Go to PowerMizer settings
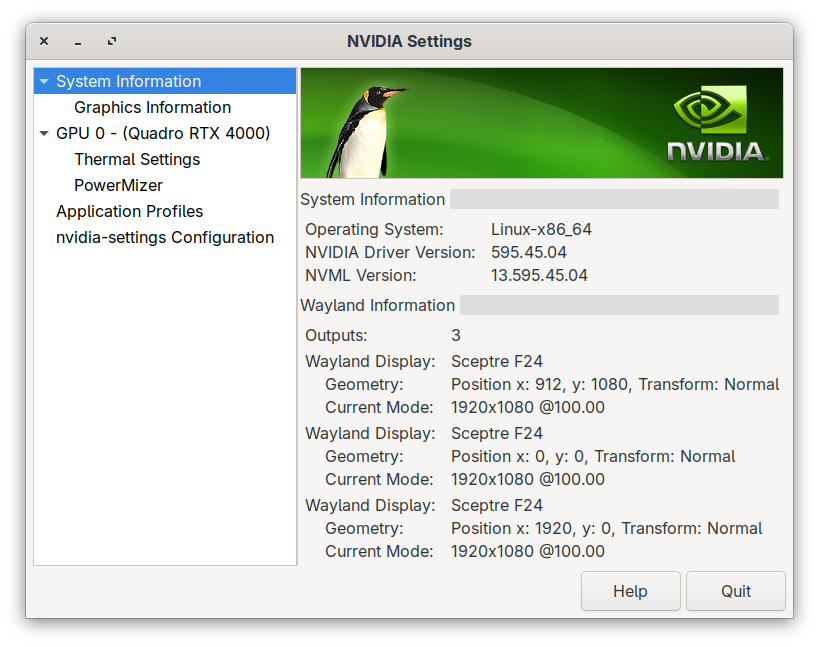 [118, 186]
